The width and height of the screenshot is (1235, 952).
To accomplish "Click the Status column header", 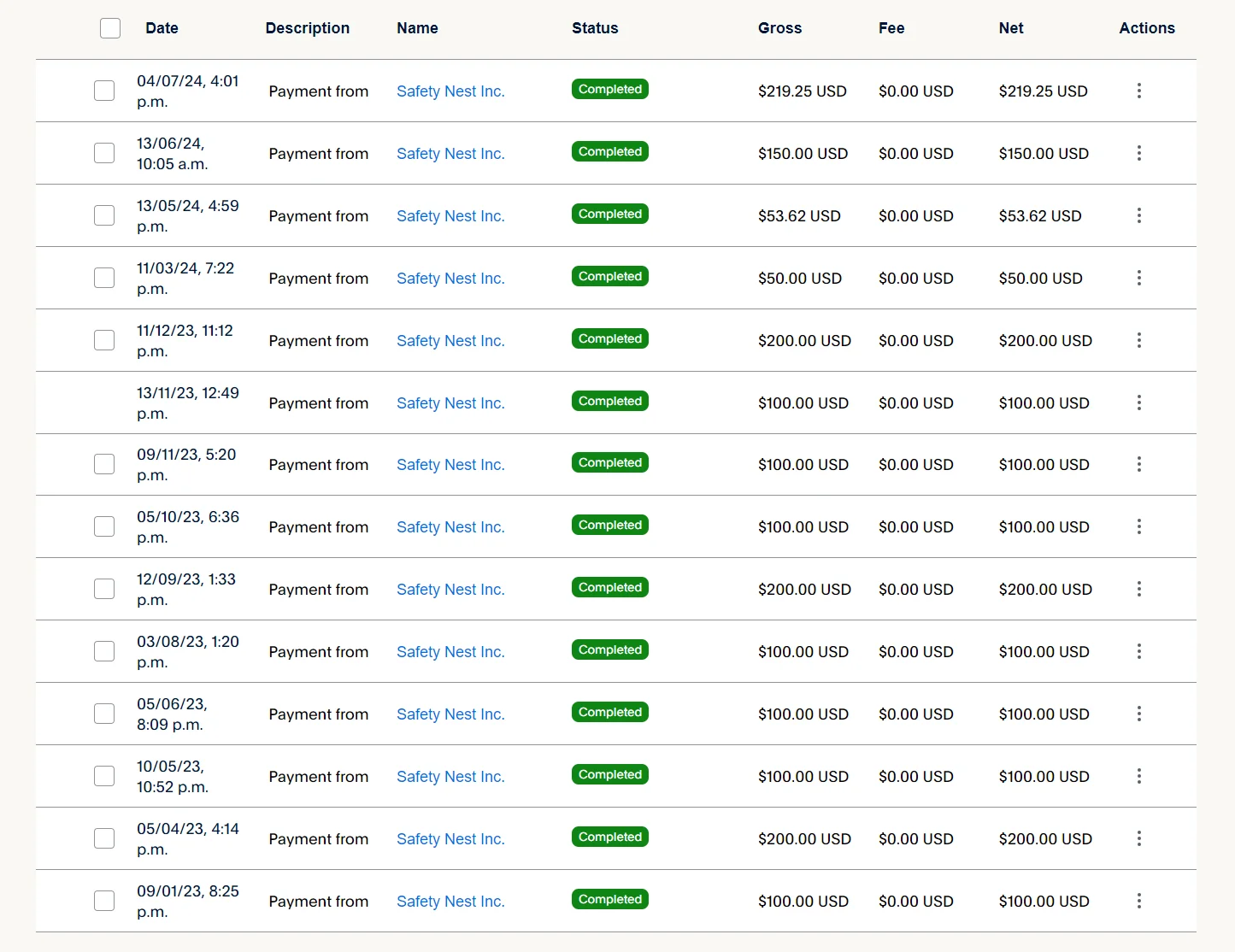I will pos(595,28).
